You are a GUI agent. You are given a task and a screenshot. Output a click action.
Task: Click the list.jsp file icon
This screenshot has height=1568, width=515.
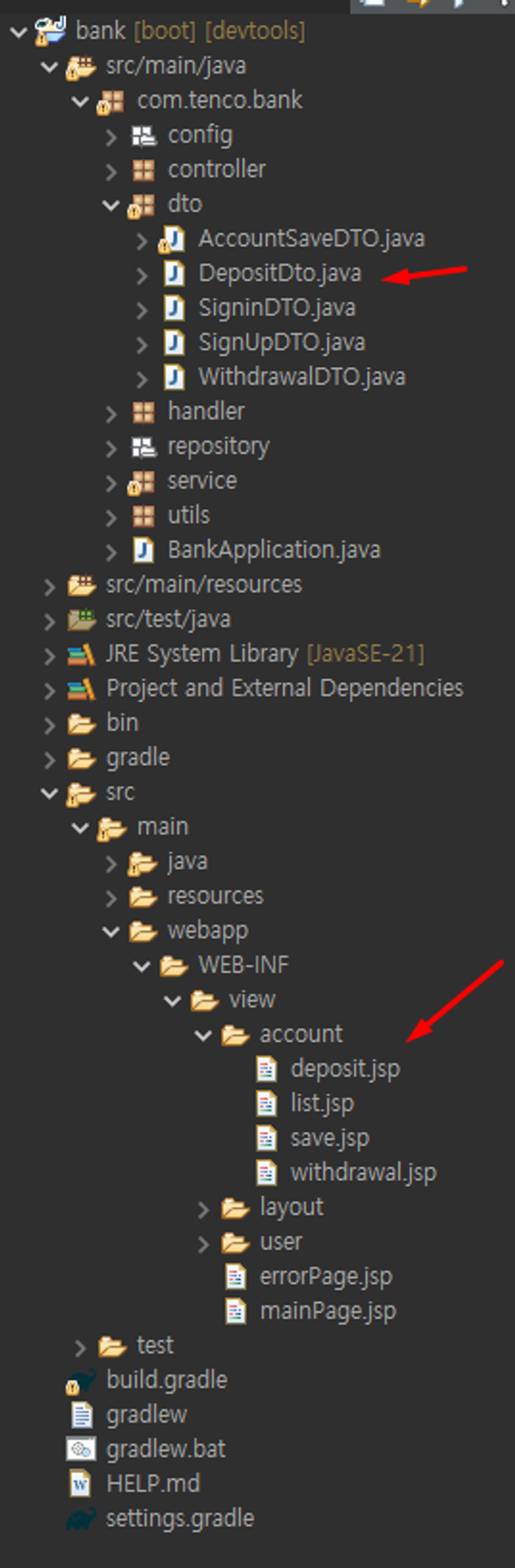(266, 1104)
